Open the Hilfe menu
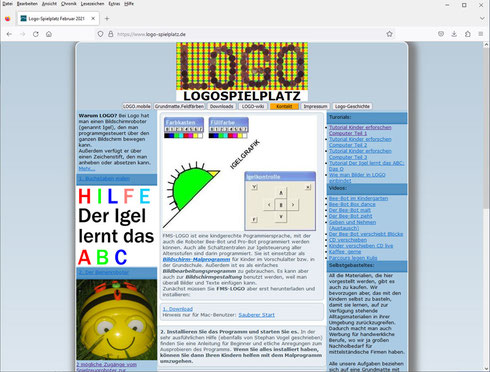The image size is (490, 372). 129,4
